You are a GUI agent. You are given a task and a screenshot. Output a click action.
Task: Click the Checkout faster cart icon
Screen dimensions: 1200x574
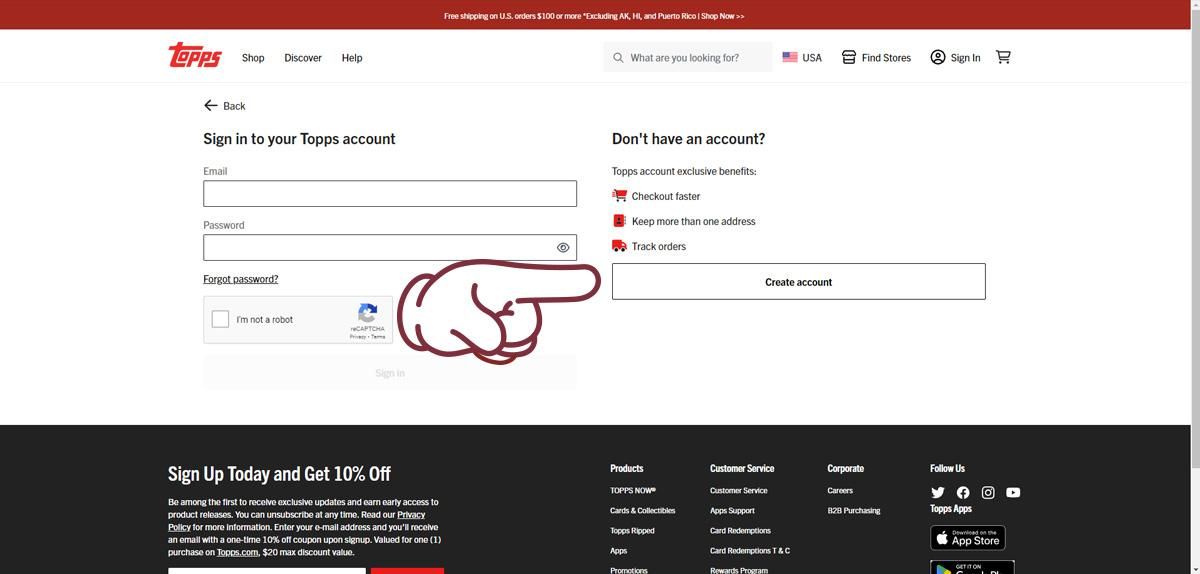pyautogui.click(x=620, y=196)
